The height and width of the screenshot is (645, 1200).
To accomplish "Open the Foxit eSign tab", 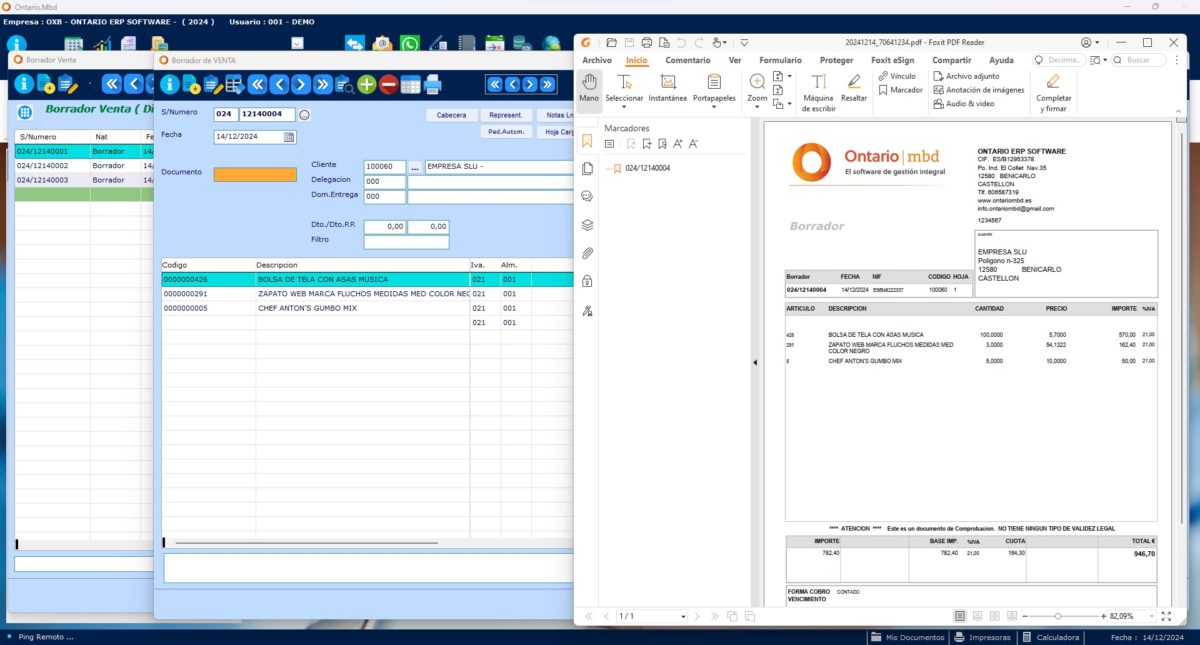I will (x=893, y=60).
